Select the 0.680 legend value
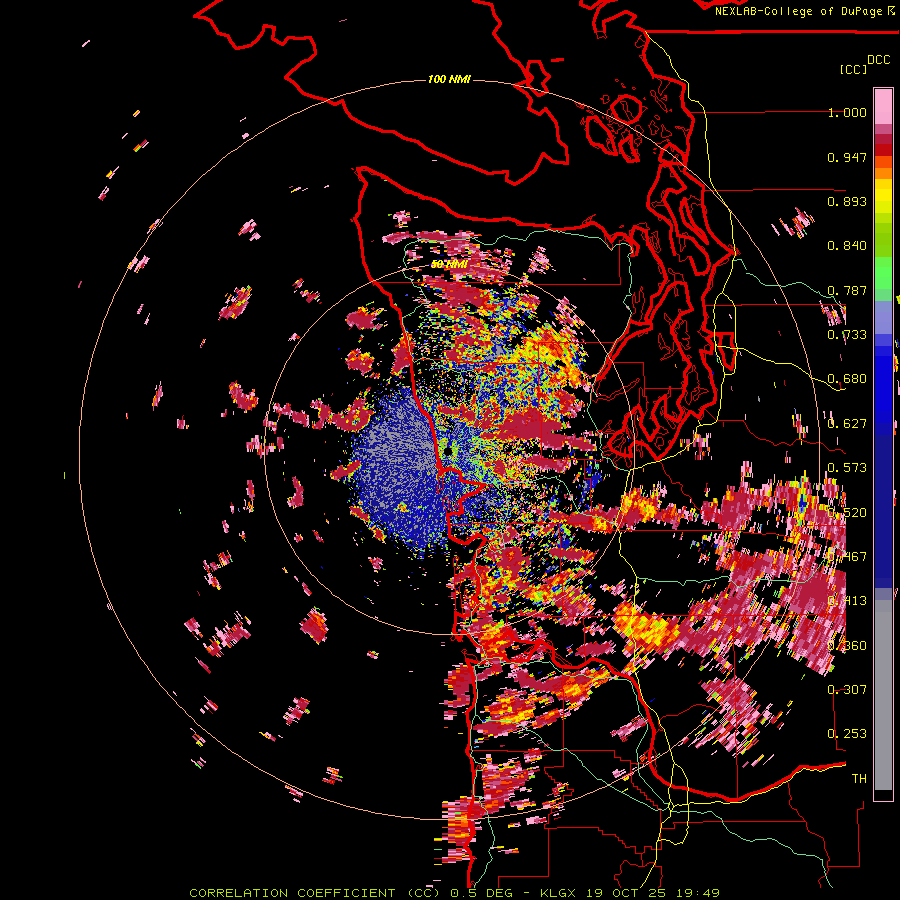Viewport: 900px width, 900px height. pyautogui.click(x=847, y=379)
